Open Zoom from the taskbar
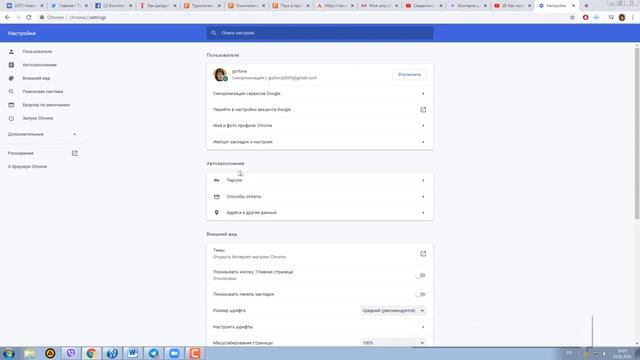The image size is (640, 360). pos(174,353)
